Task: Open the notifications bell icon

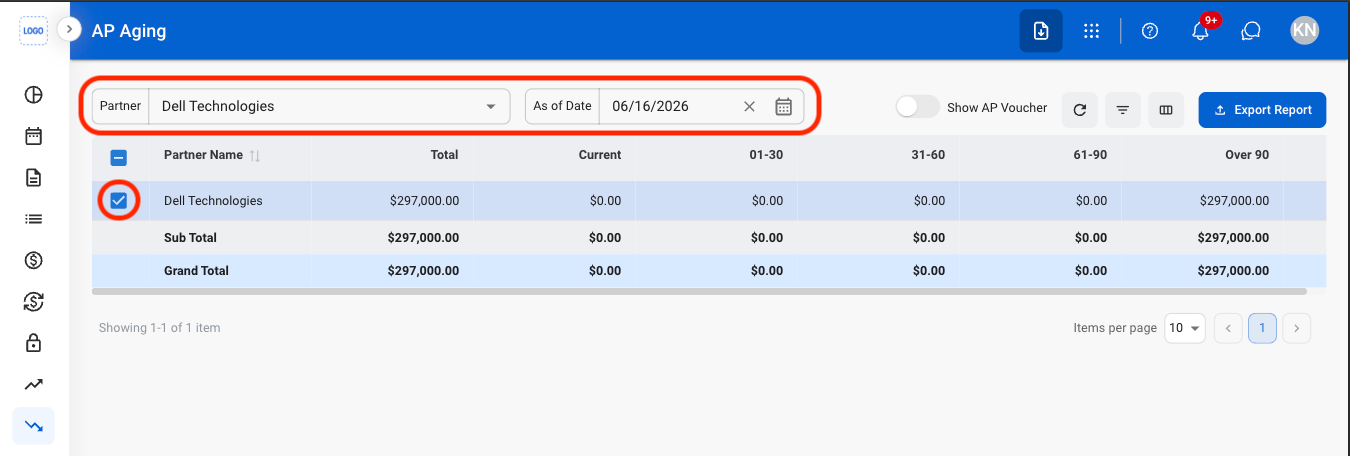Action: 1201,31
